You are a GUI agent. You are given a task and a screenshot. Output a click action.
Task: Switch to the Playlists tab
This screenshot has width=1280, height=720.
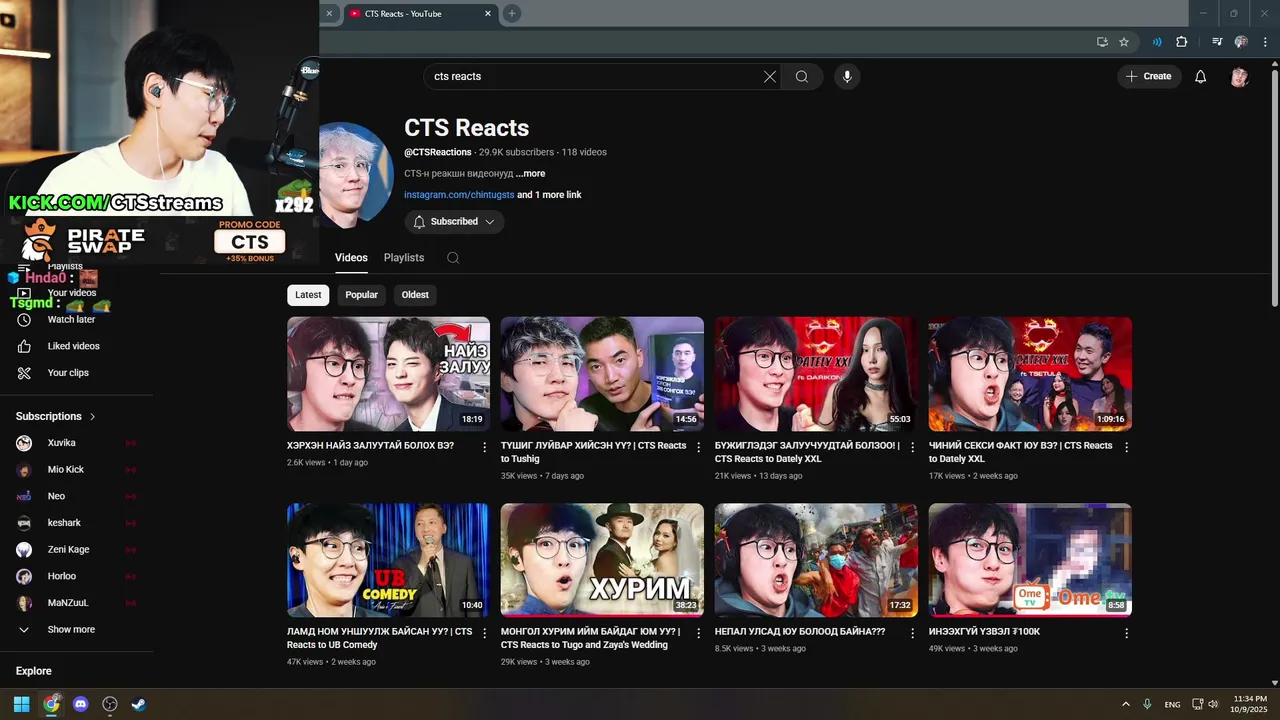point(404,258)
